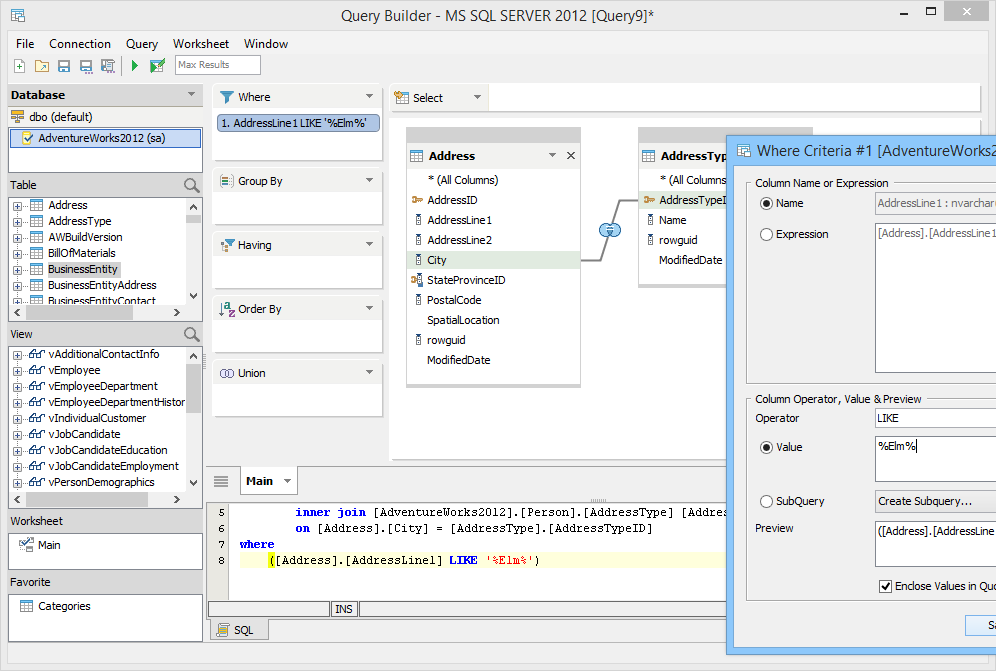This screenshot has height=671, width=996.
Task: Select the Value radio button
Action: coord(766,447)
